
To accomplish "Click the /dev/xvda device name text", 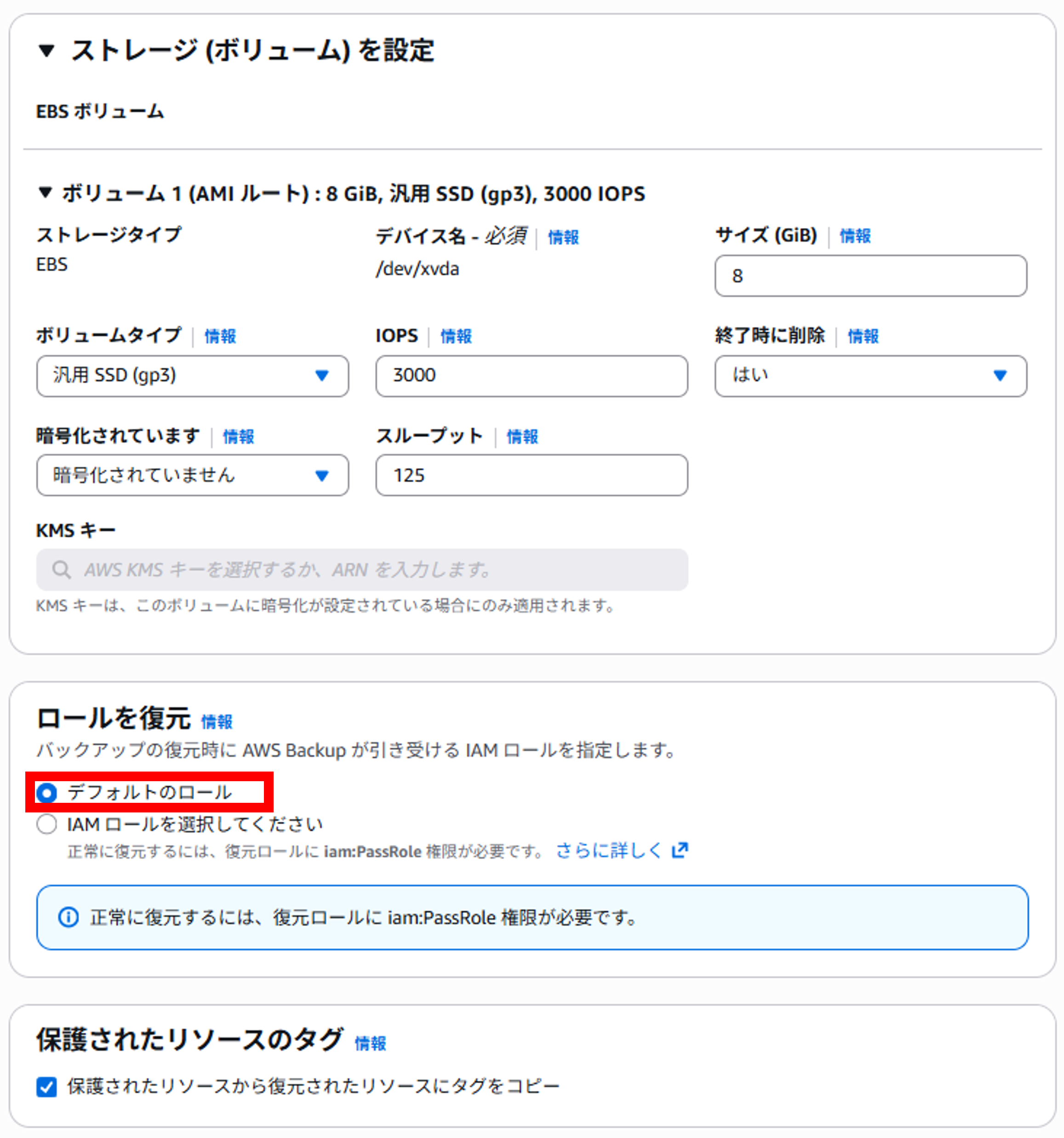I will (x=417, y=269).
